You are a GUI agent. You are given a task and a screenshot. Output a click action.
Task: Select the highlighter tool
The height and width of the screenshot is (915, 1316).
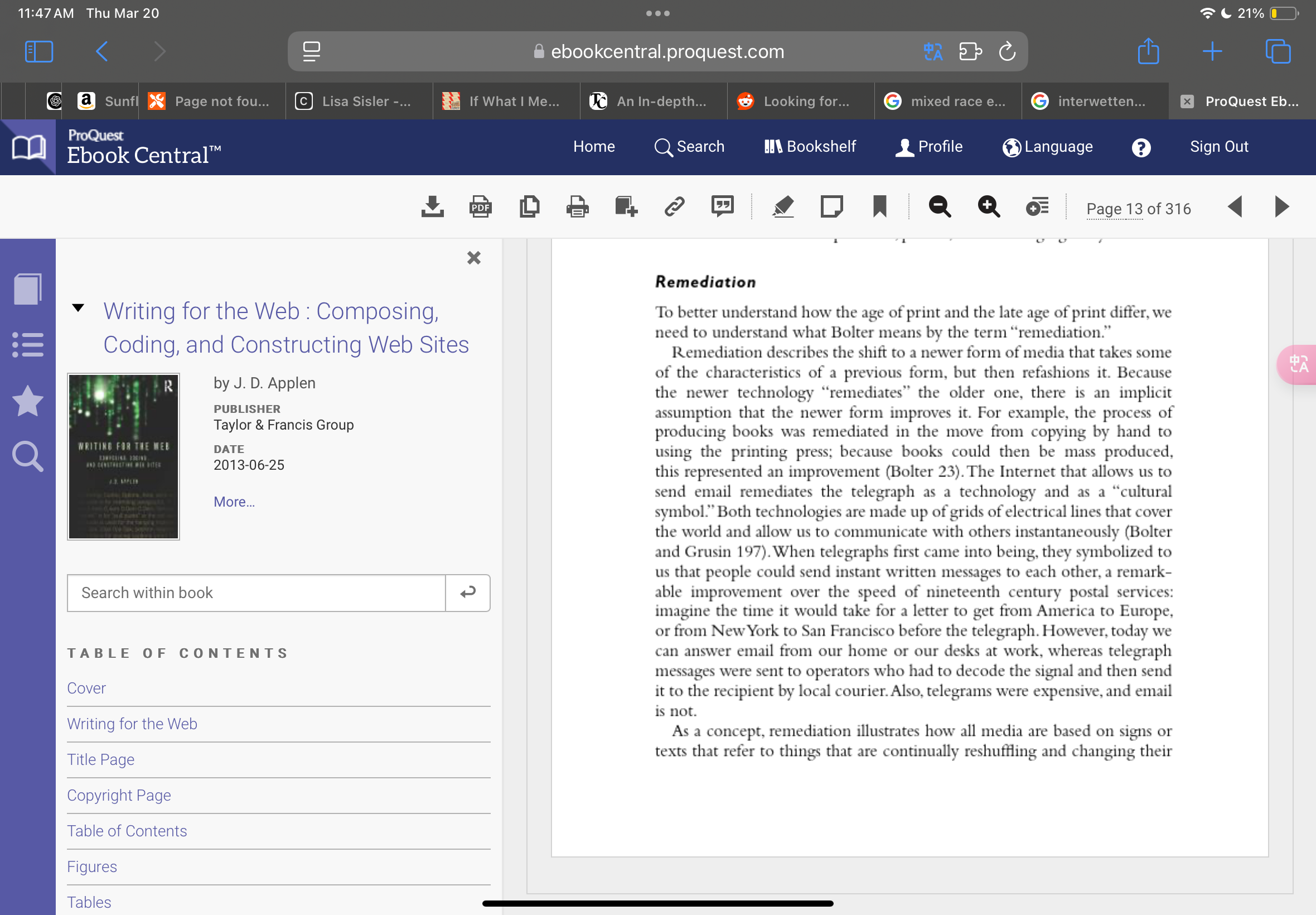[783, 207]
